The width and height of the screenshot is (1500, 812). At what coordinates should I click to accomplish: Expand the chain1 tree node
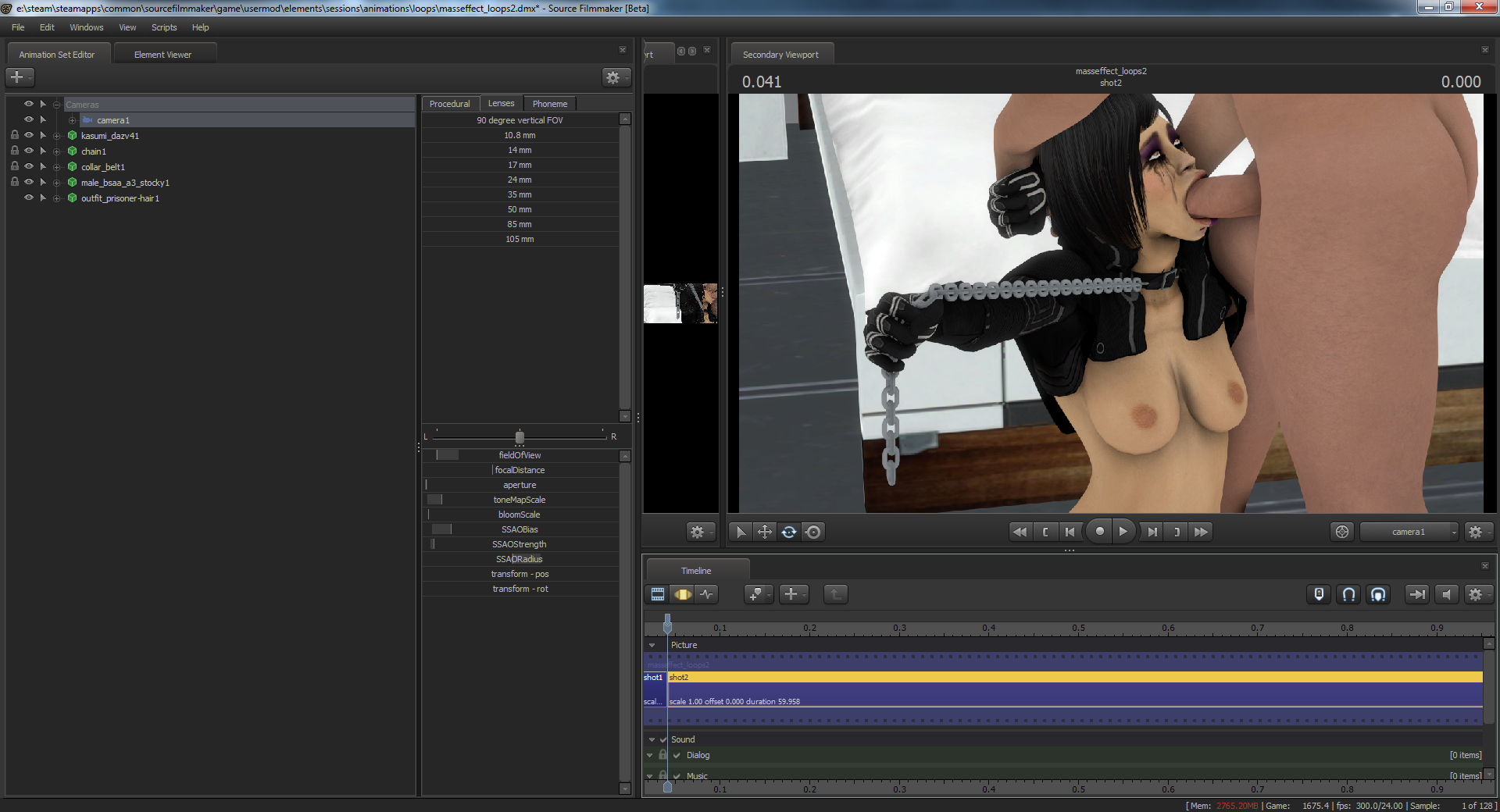point(57,151)
